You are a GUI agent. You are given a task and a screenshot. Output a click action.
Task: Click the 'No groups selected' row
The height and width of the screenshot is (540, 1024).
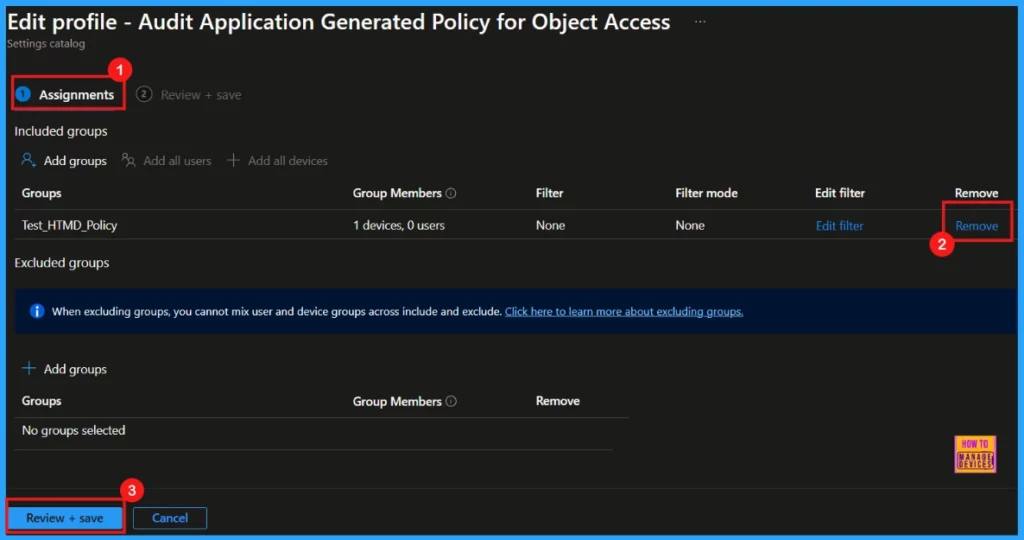point(313,430)
